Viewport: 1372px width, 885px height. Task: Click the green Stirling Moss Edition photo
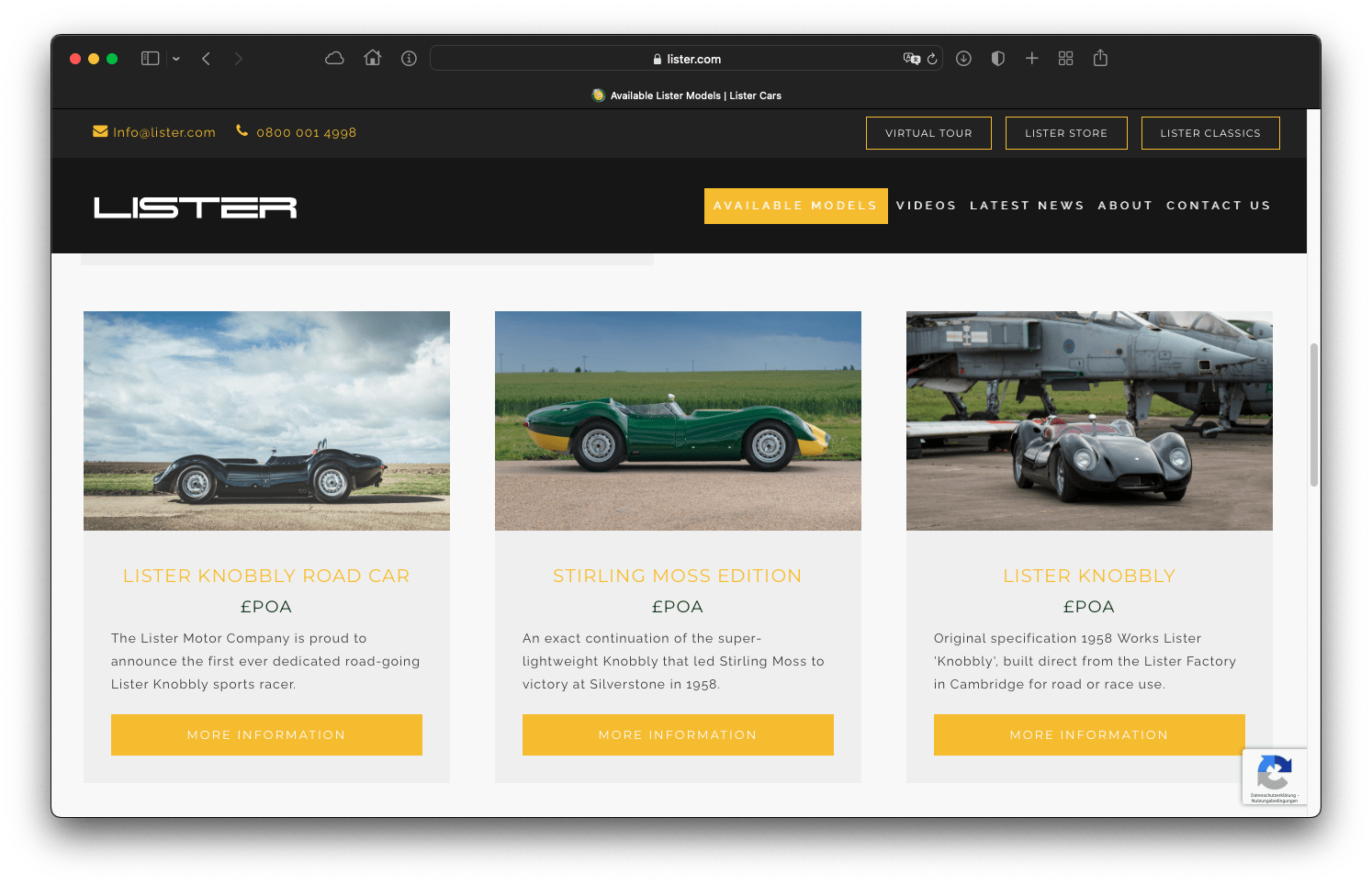[x=678, y=420]
